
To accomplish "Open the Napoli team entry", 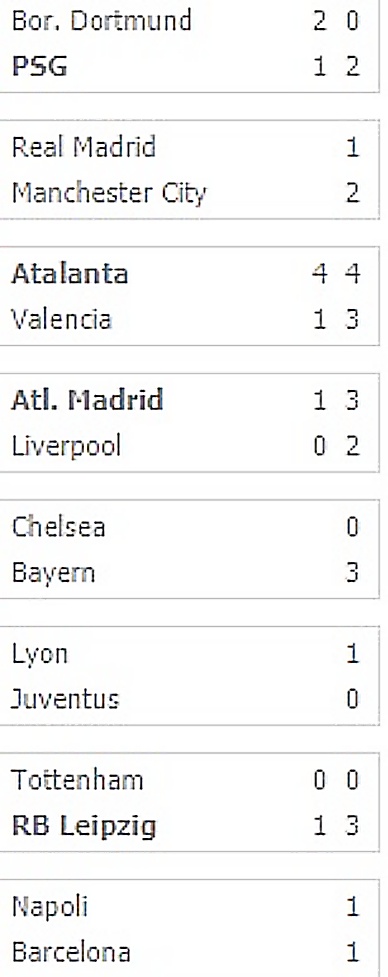I will tap(49, 907).
